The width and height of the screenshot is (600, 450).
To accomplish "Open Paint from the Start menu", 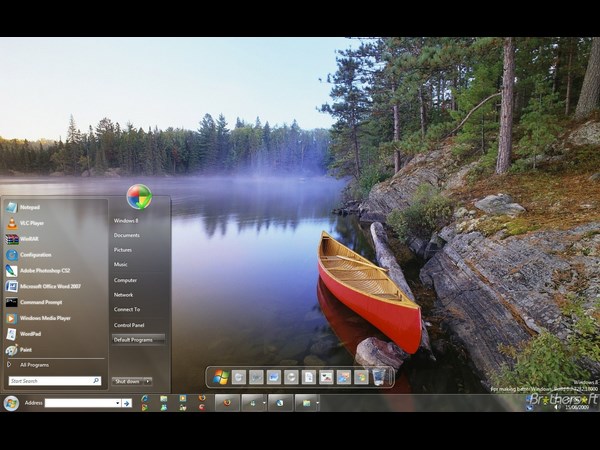I will [x=26, y=350].
